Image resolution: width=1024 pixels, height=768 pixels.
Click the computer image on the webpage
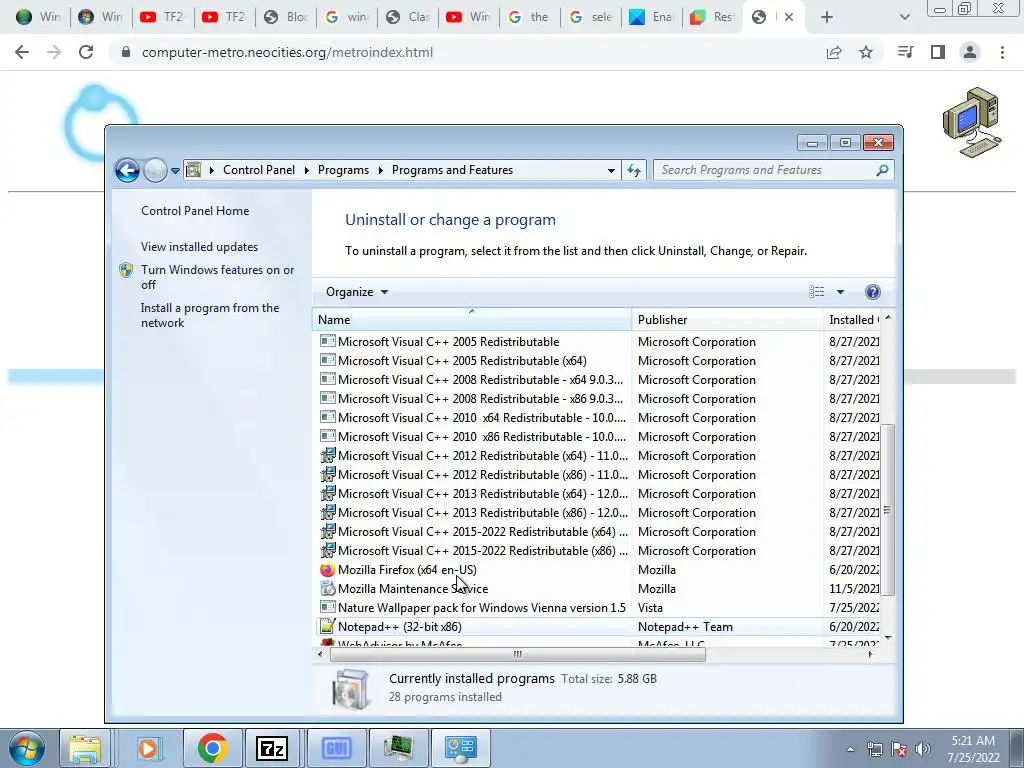971,122
